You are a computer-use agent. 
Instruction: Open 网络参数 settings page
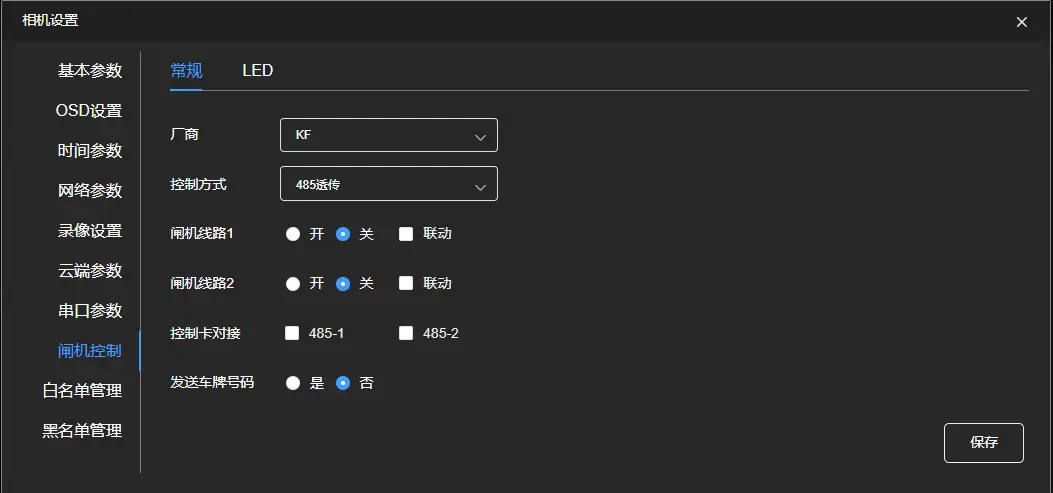(x=90, y=191)
